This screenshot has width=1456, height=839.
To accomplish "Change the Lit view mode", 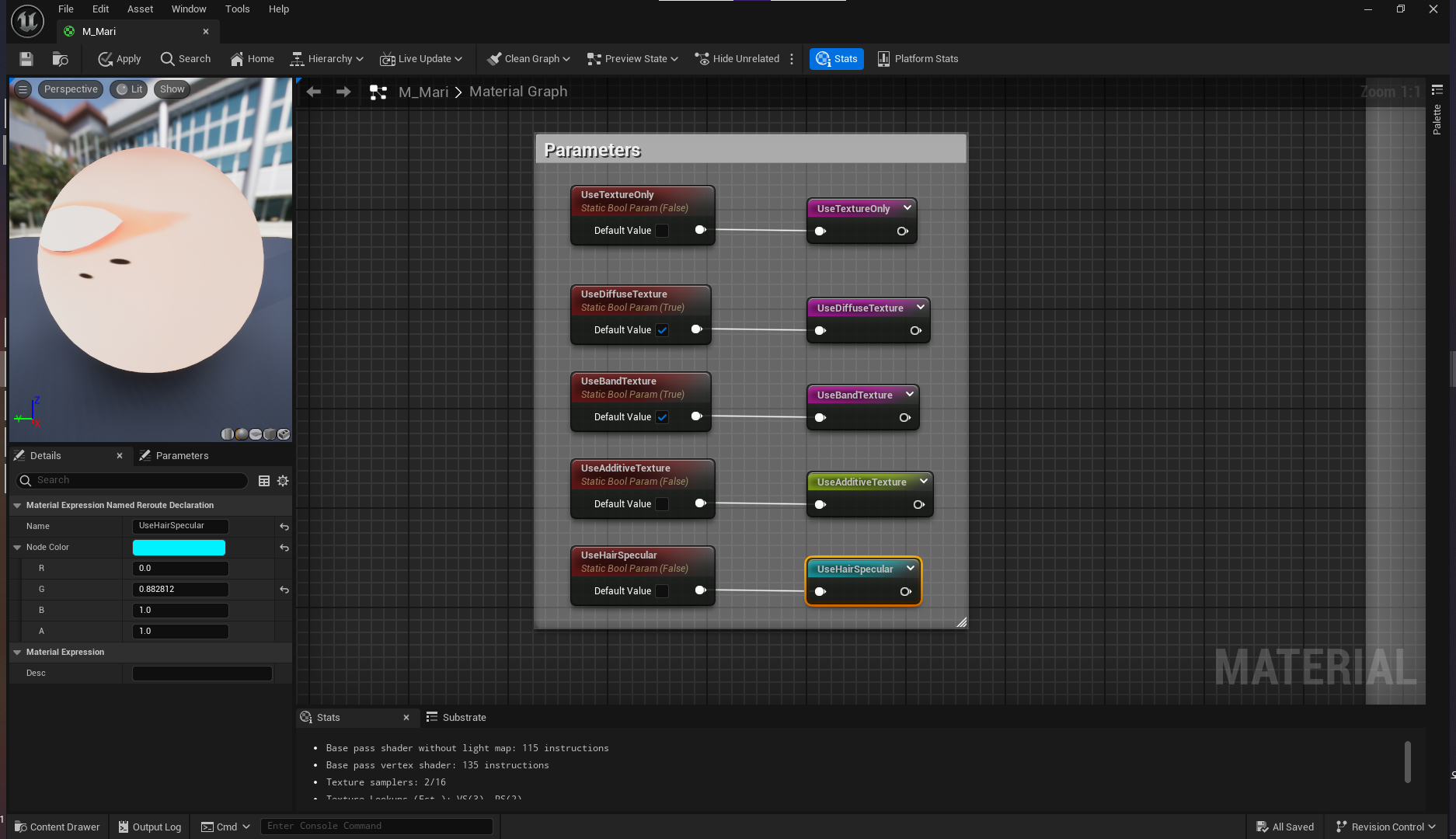I will click(129, 89).
